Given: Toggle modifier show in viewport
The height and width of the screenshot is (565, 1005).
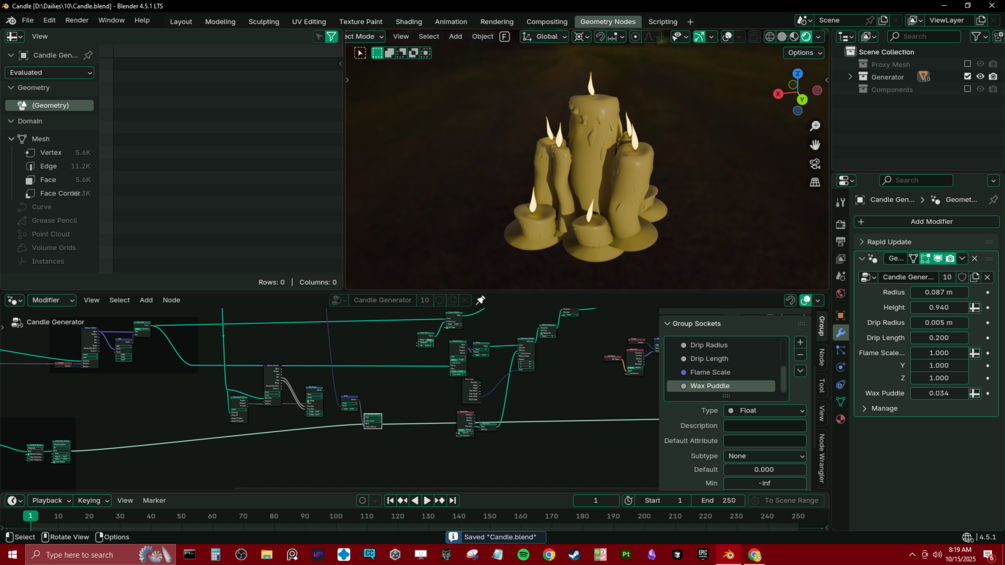Looking at the screenshot, I should [x=938, y=258].
